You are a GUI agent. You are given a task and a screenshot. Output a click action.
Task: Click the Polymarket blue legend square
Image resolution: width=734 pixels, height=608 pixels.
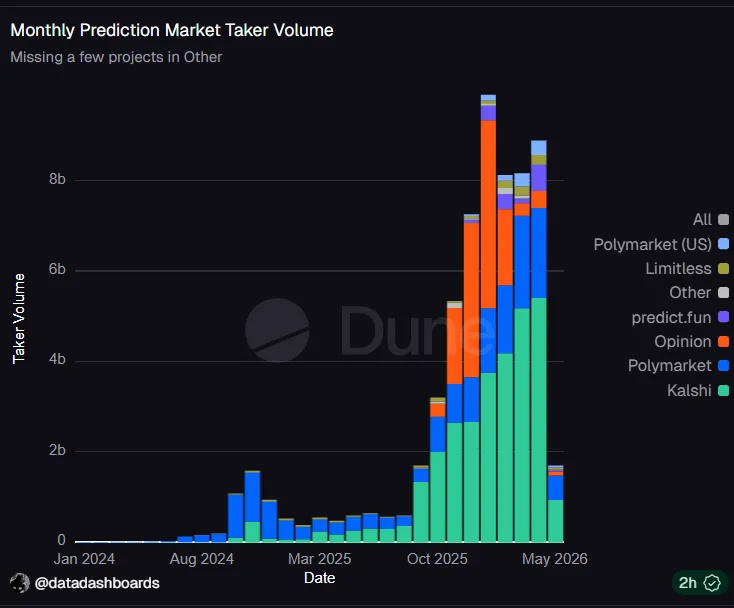pos(723,366)
